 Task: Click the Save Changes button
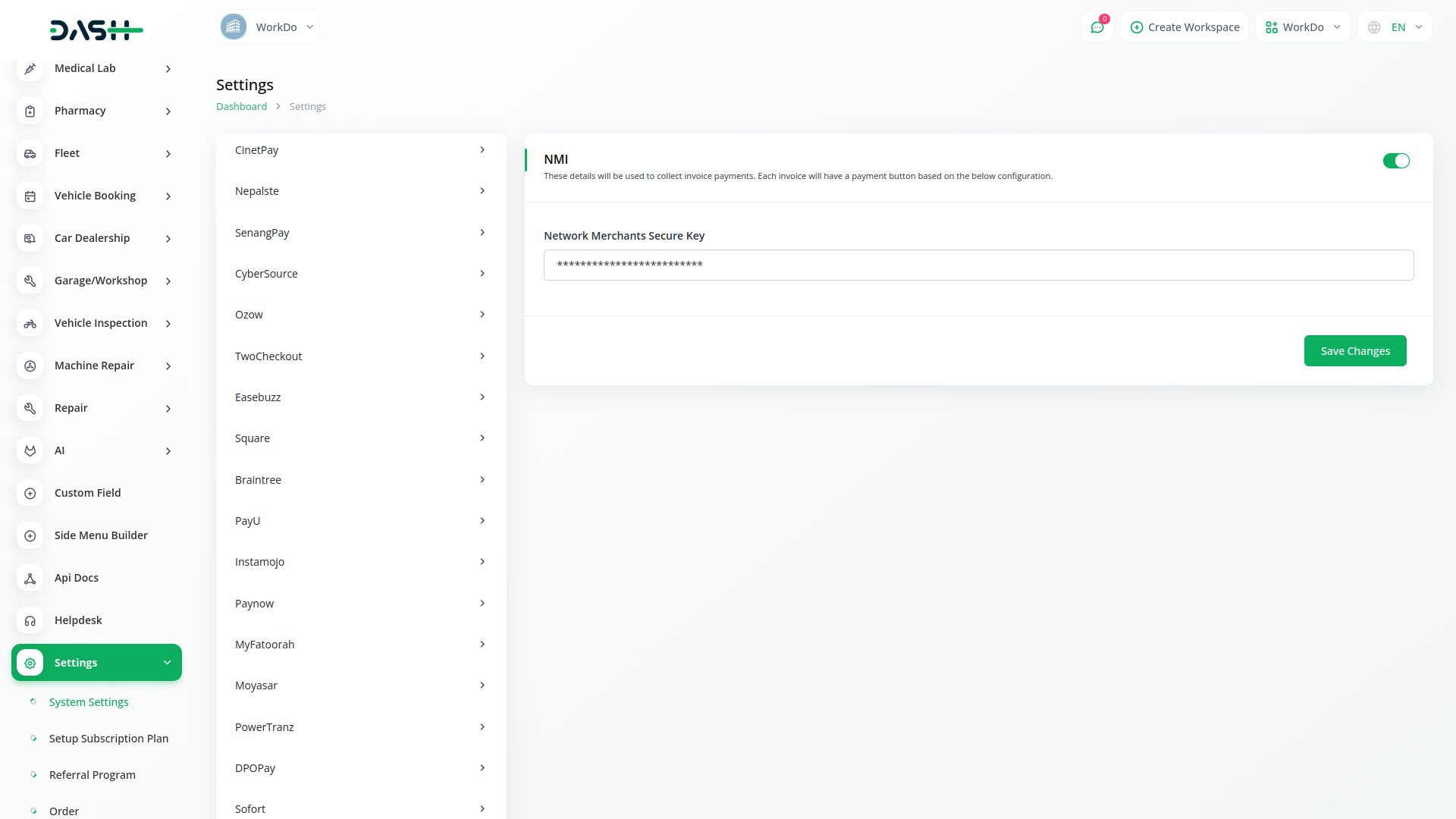(x=1354, y=351)
